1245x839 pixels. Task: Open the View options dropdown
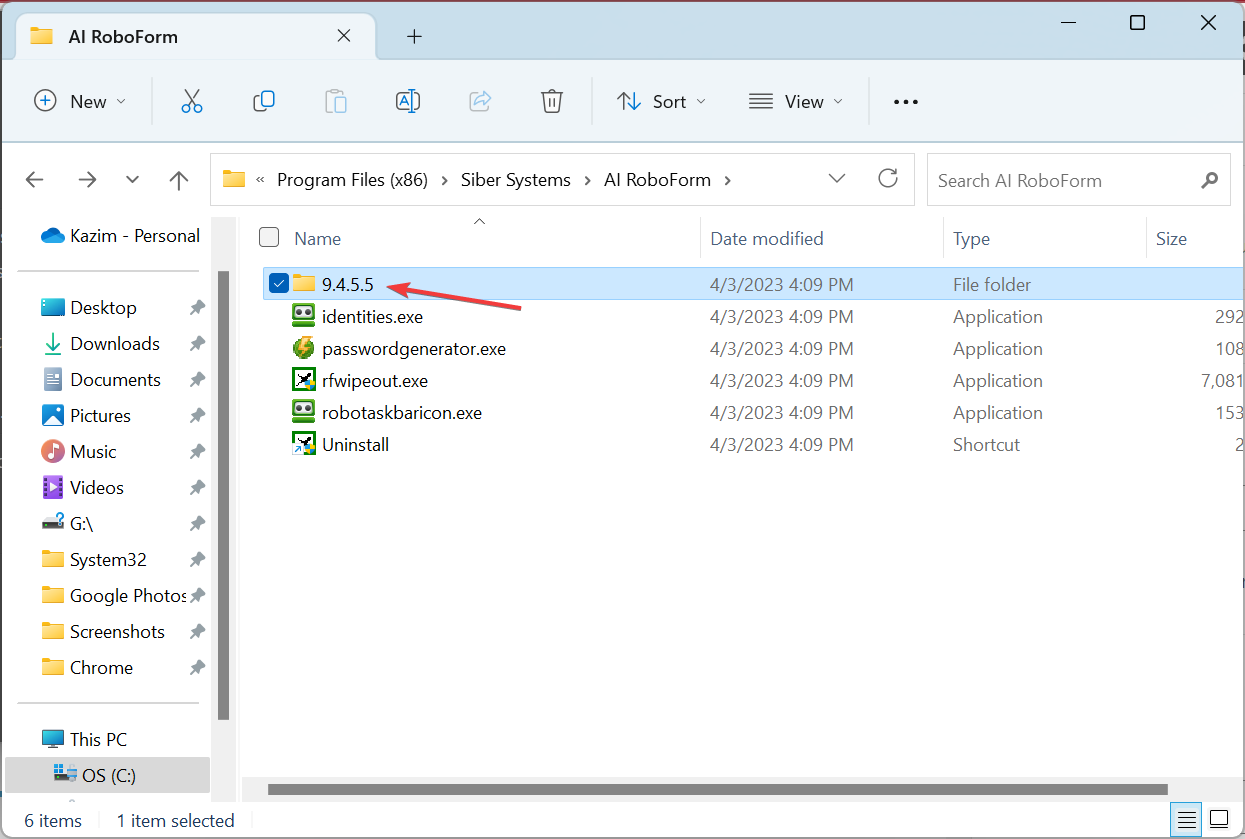[x=797, y=101]
